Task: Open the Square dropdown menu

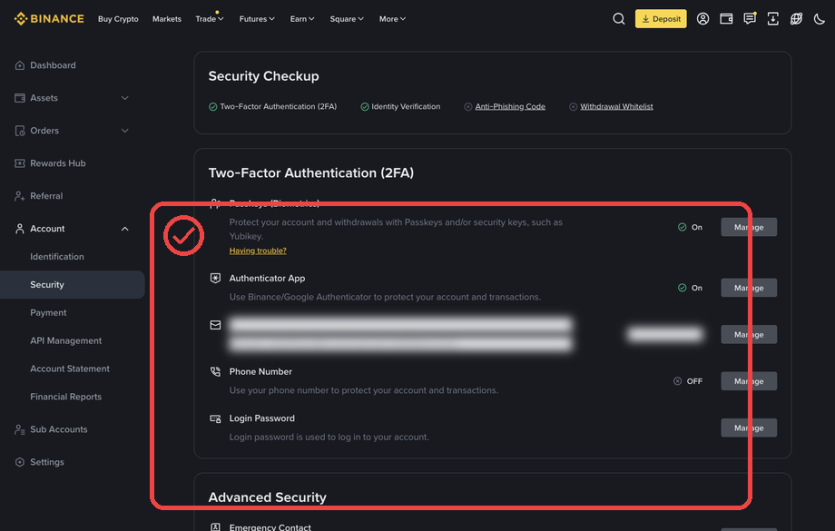Action: (x=347, y=19)
